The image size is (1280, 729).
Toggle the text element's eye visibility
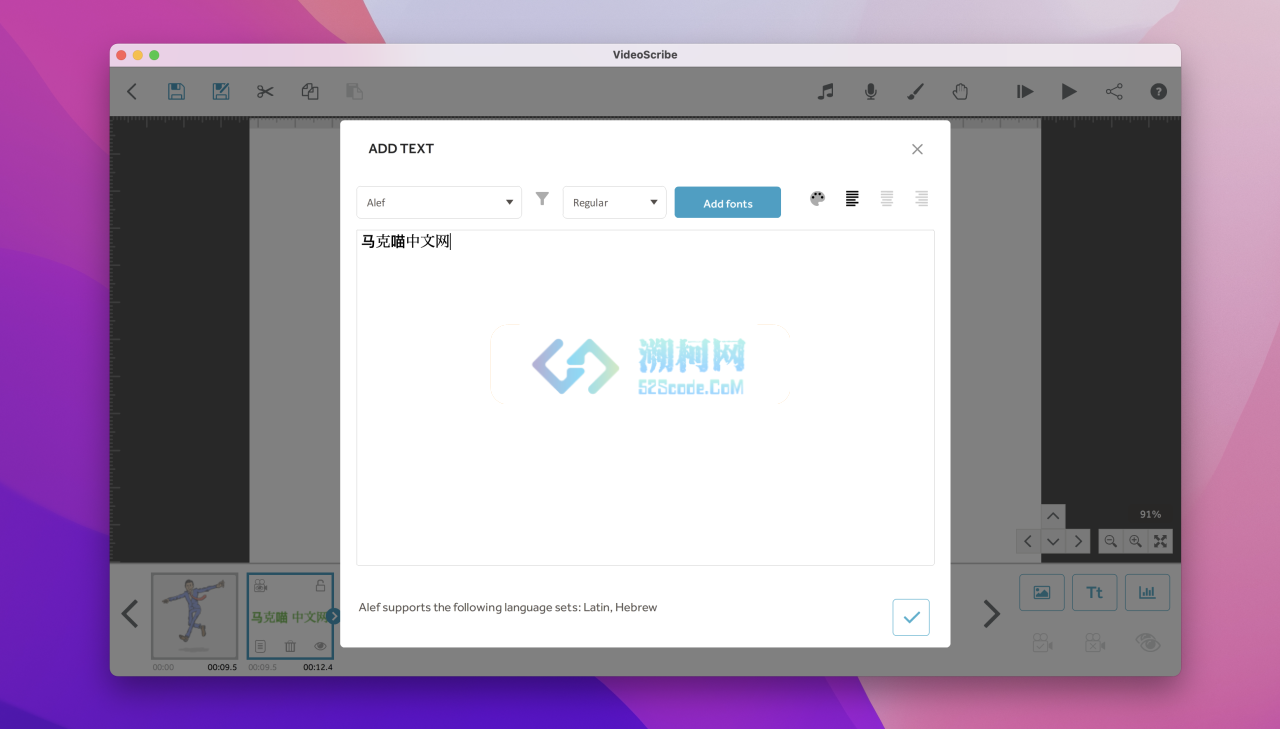coord(320,647)
